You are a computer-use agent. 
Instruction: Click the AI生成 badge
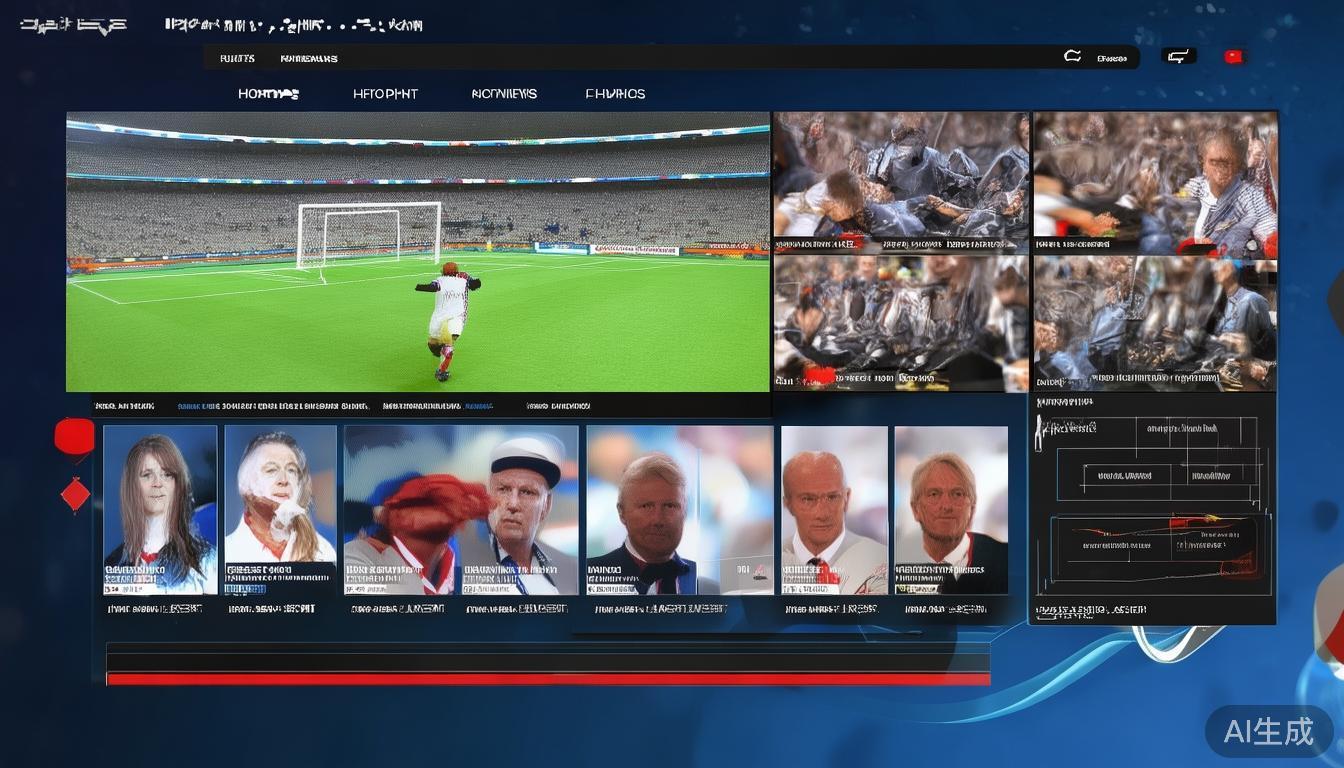click(x=1269, y=731)
